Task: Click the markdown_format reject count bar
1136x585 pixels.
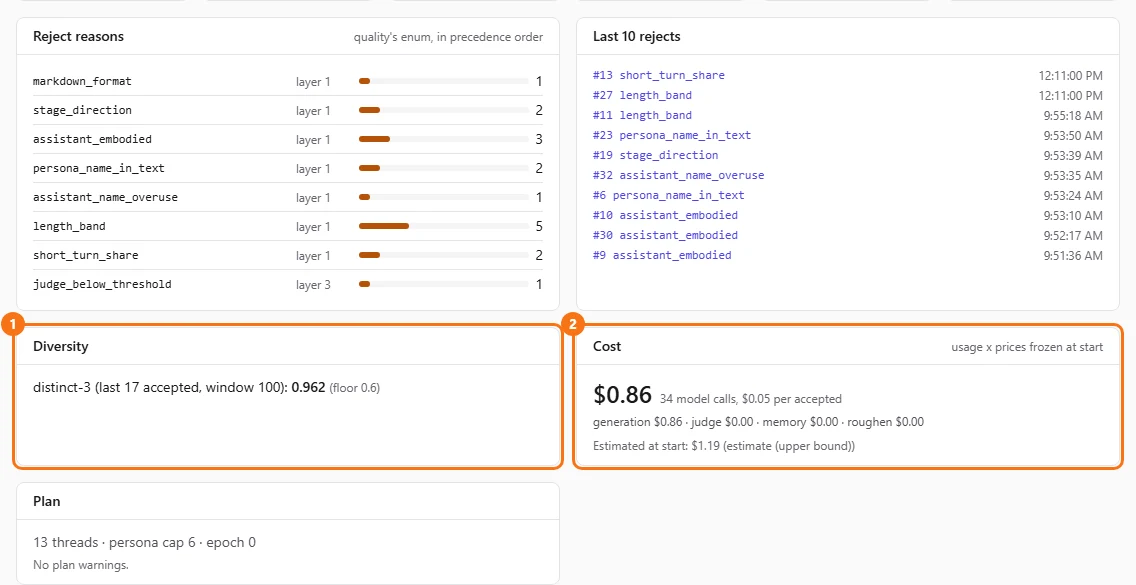Action: pyautogui.click(x=443, y=81)
